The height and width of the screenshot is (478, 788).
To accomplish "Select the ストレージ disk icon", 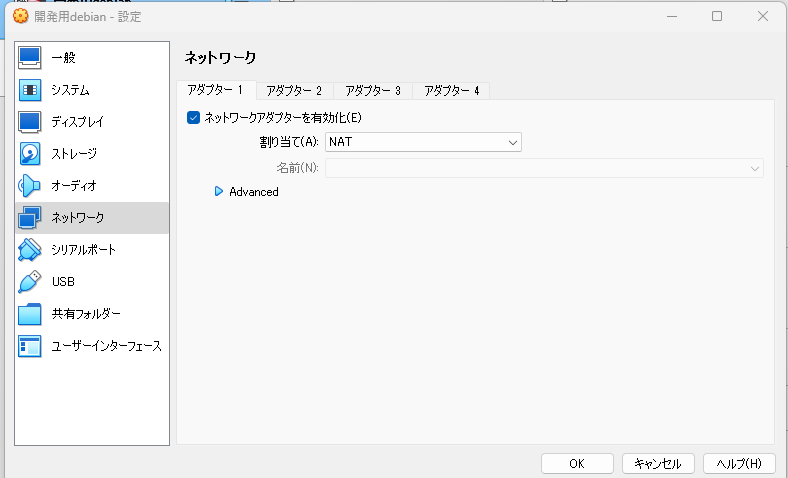I will click(30, 154).
